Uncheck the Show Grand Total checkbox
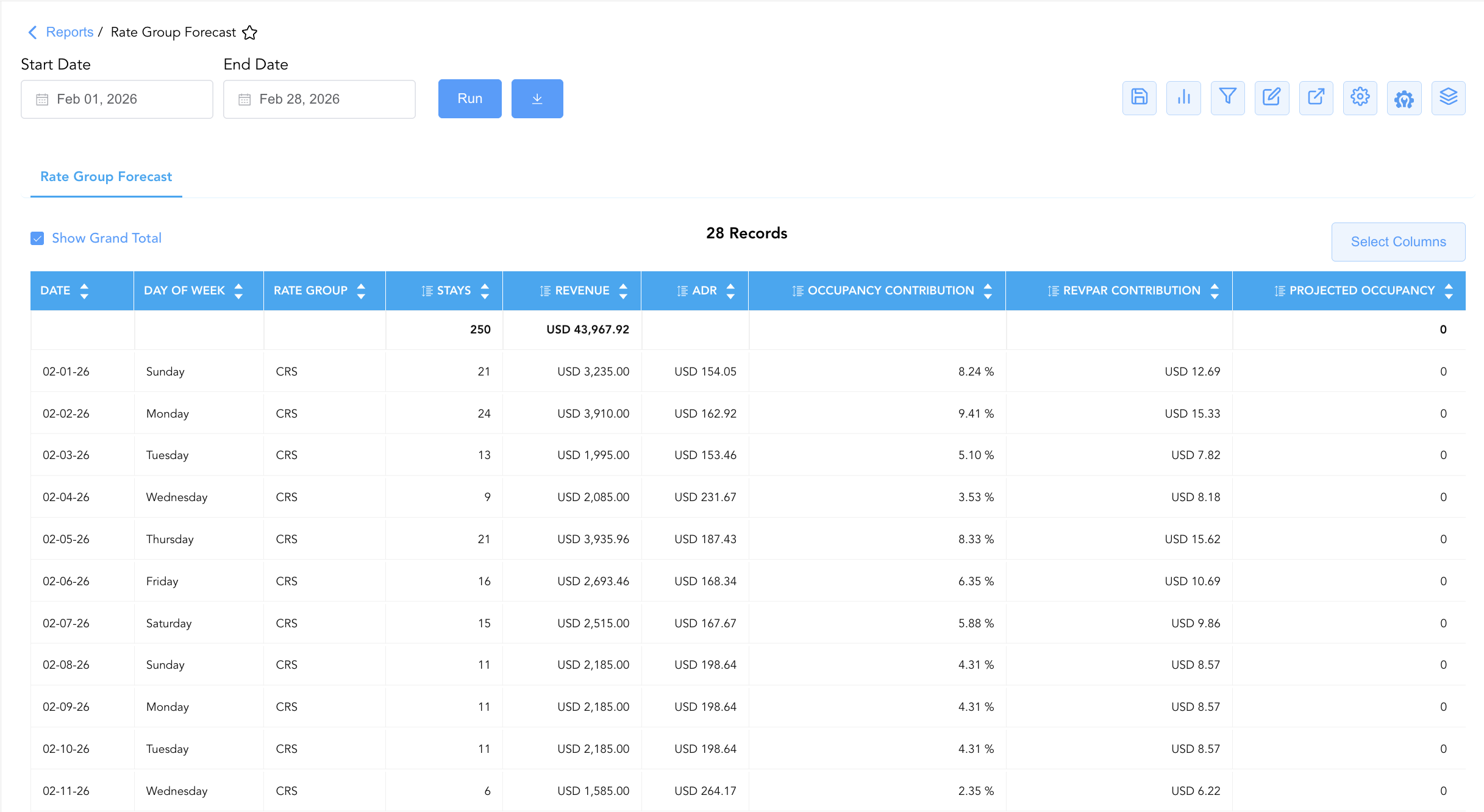The height and width of the screenshot is (812, 1484). [x=37, y=238]
